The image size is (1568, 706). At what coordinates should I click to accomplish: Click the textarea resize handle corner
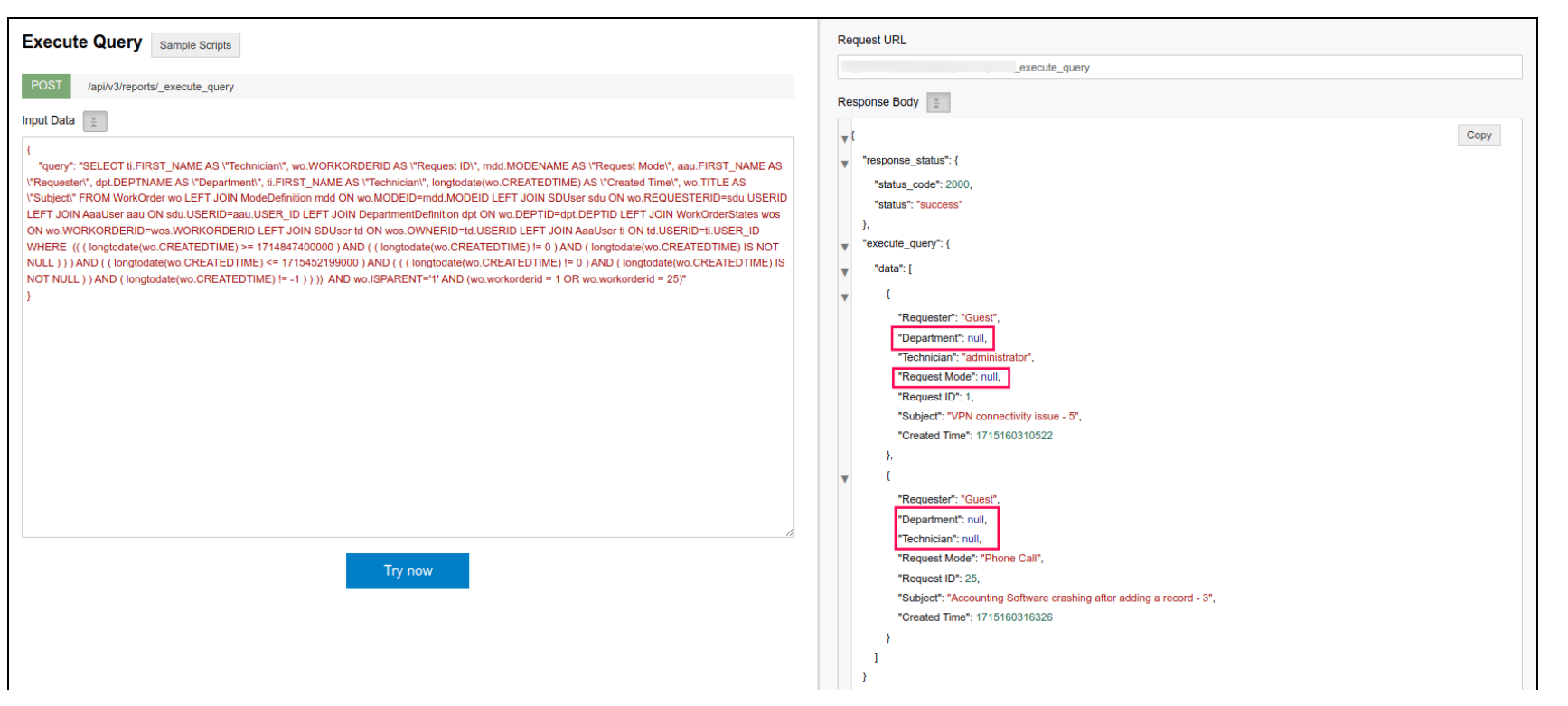(x=789, y=532)
